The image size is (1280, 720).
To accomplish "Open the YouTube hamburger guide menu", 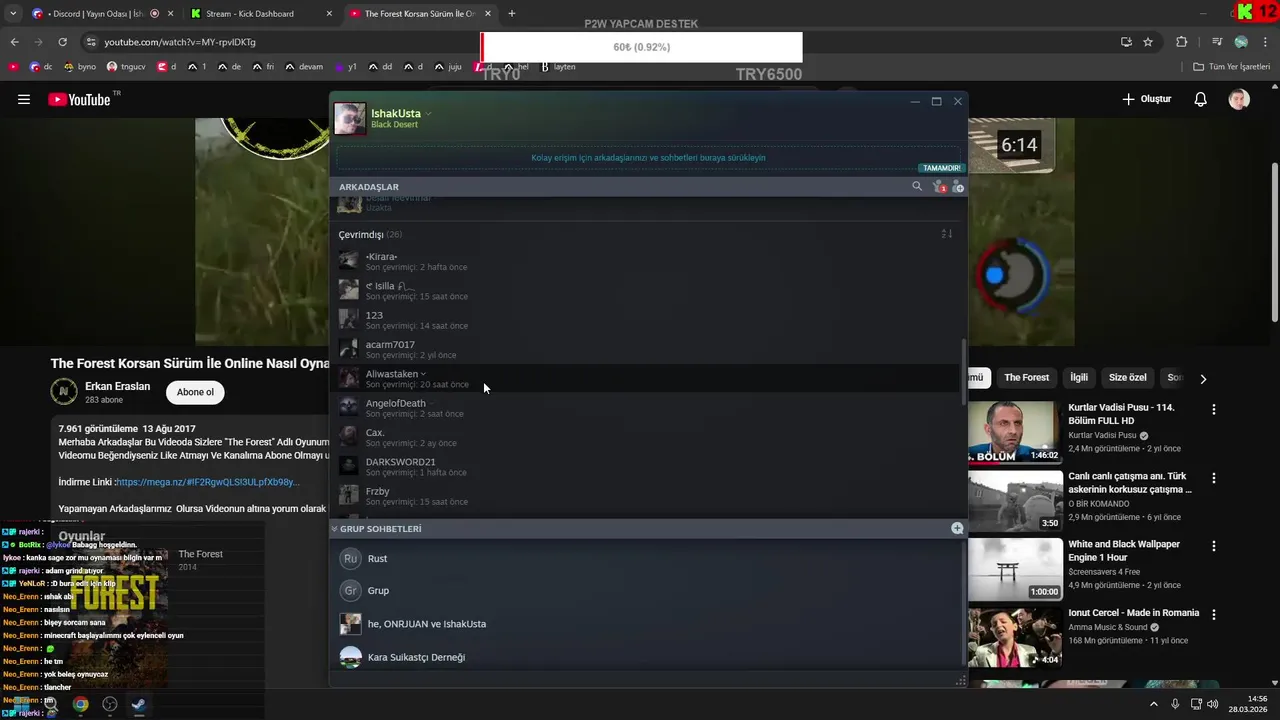I will (x=24, y=99).
